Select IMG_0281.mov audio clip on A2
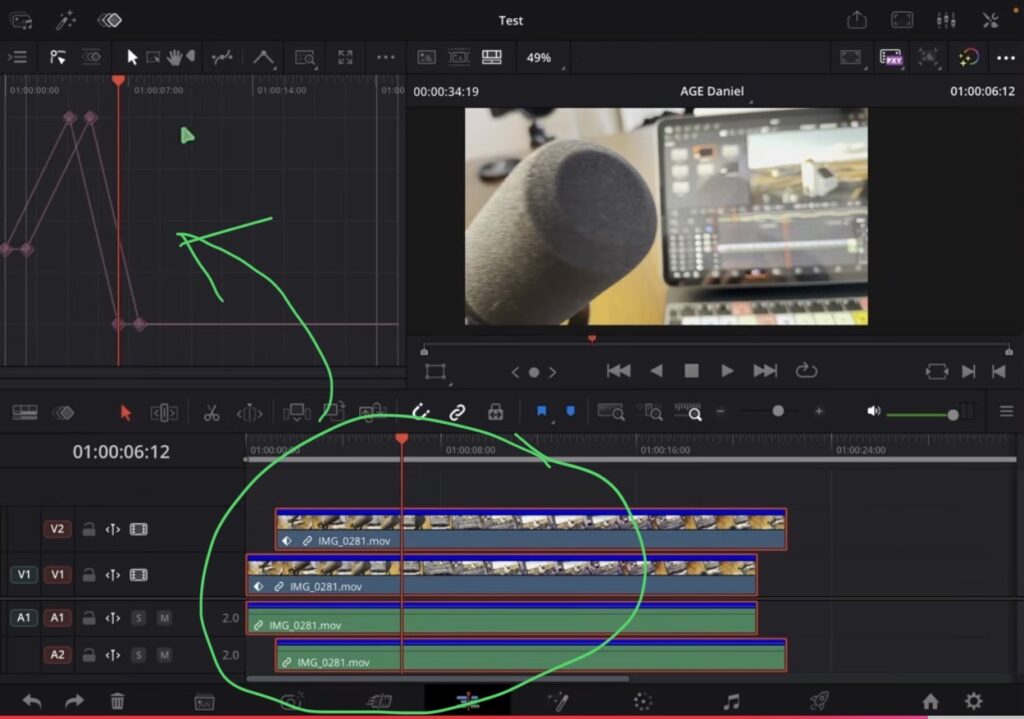The height and width of the screenshot is (719, 1024). point(530,655)
